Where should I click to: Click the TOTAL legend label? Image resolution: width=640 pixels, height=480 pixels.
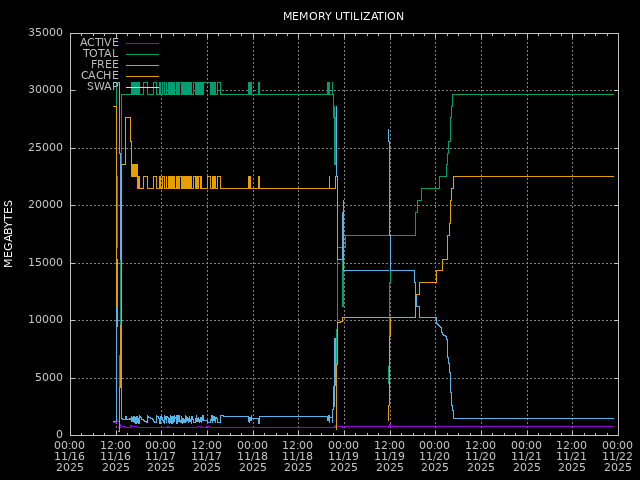pos(100,53)
